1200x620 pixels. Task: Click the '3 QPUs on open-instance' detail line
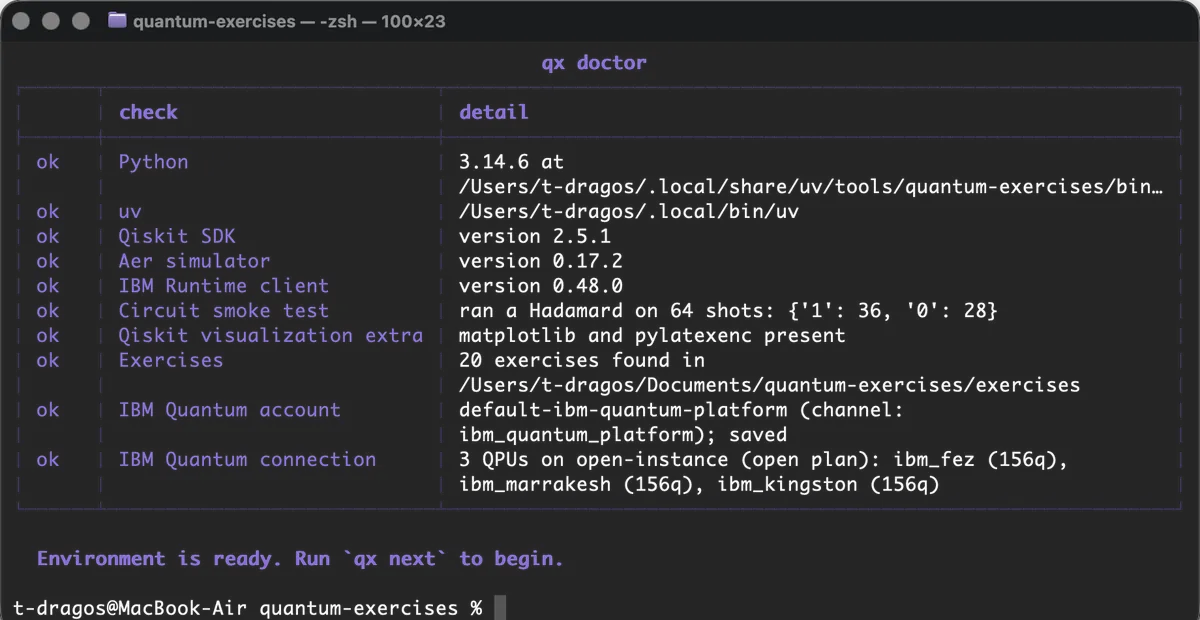pos(764,459)
